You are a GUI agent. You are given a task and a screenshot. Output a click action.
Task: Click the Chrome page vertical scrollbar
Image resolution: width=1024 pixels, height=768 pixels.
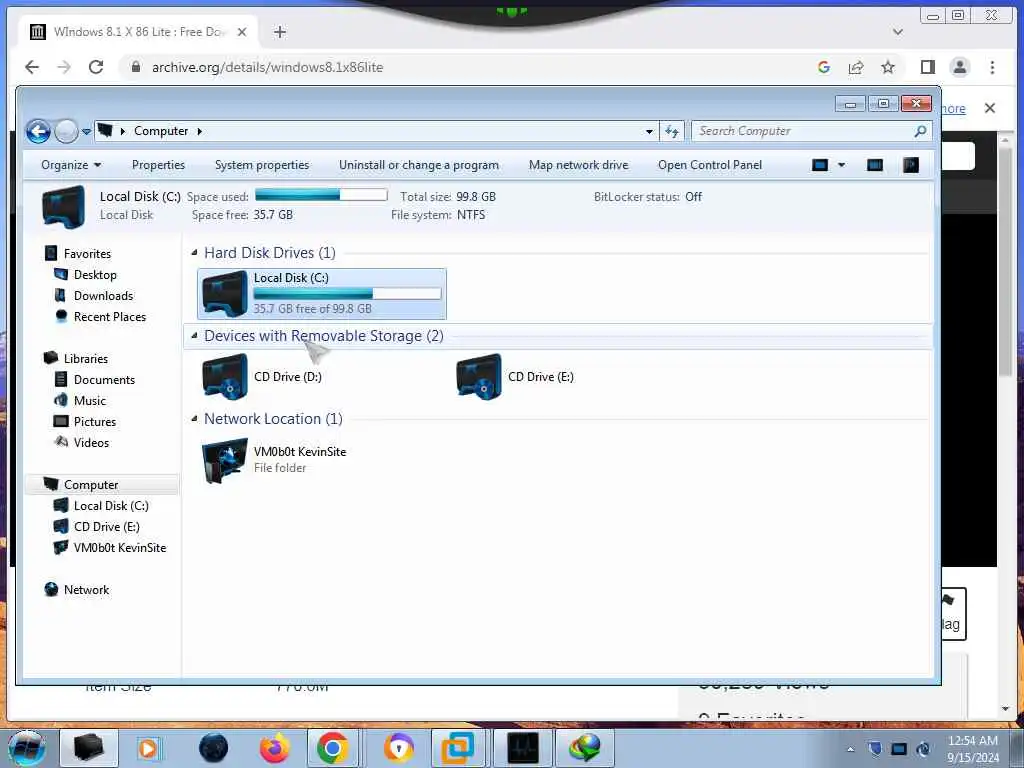tap(1006, 261)
